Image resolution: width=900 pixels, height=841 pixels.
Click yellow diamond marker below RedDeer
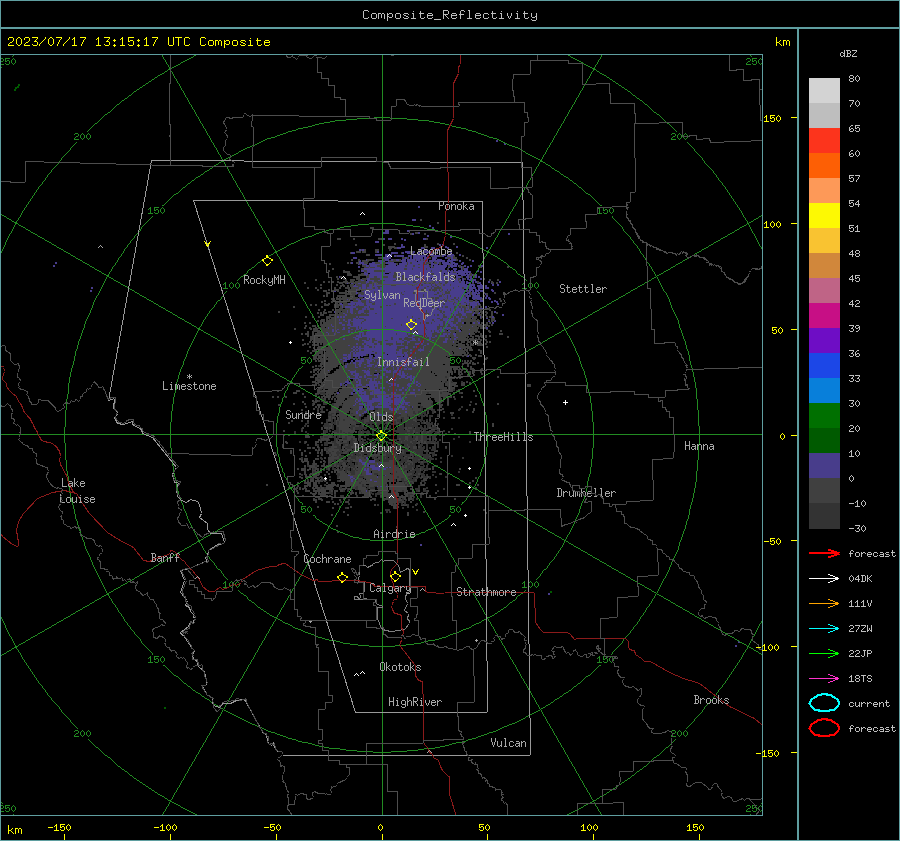click(x=411, y=325)
